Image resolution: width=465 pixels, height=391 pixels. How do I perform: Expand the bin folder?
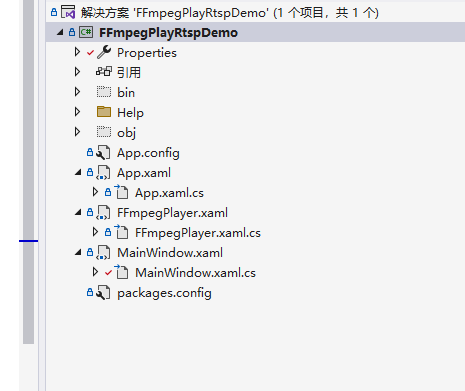(x=77, y=92)
